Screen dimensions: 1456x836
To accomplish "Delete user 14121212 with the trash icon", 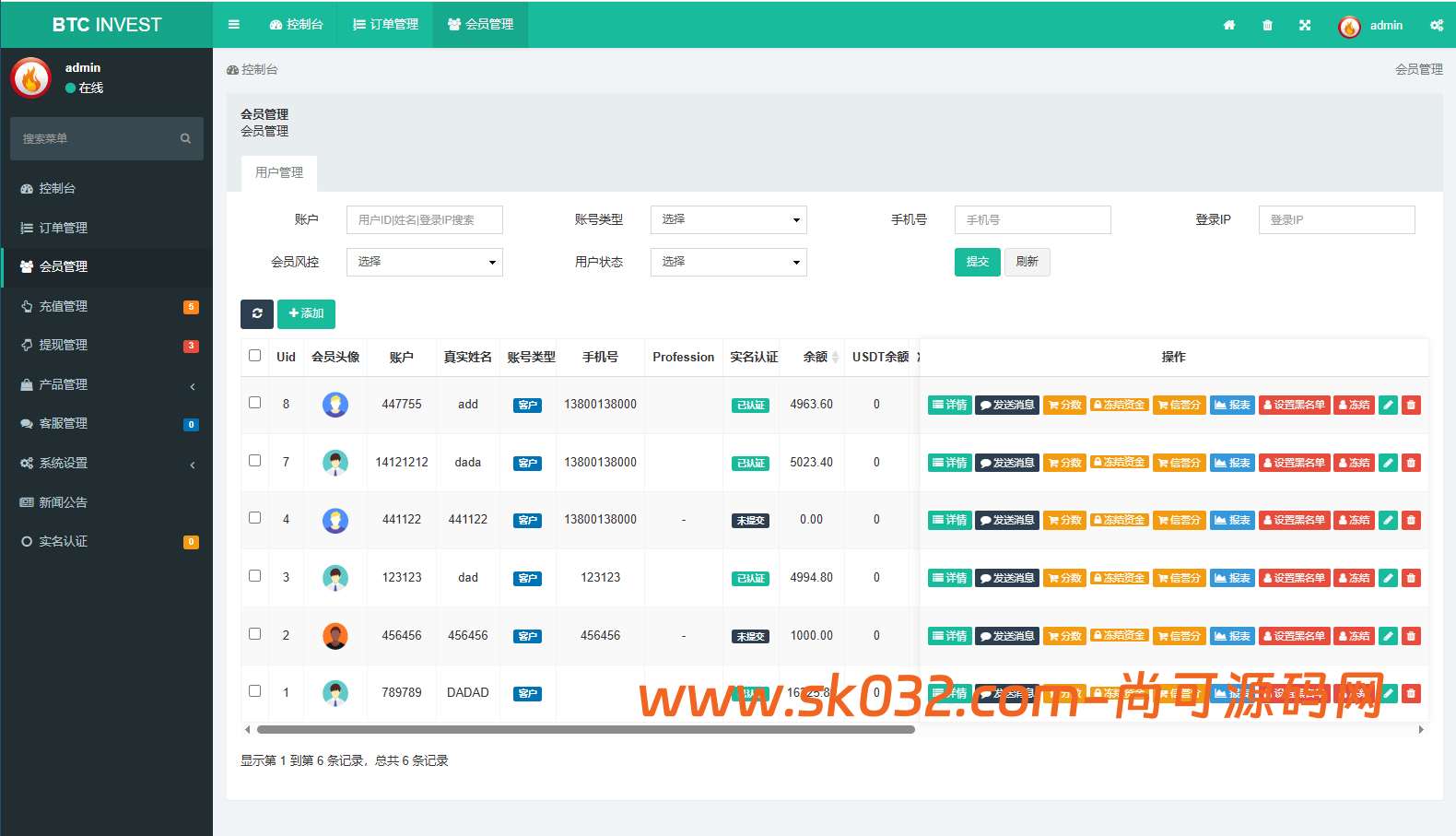I will (1411, 463).
